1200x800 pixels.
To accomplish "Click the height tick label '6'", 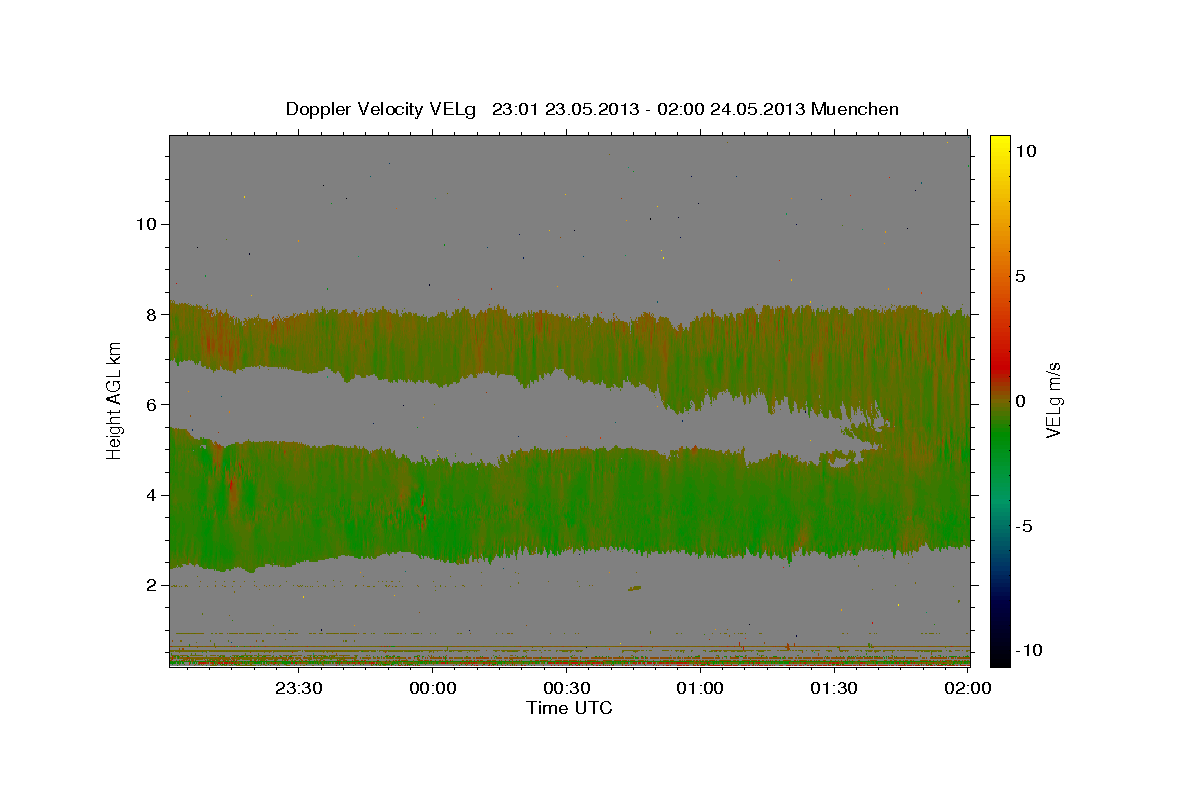I will coord(150,405).
